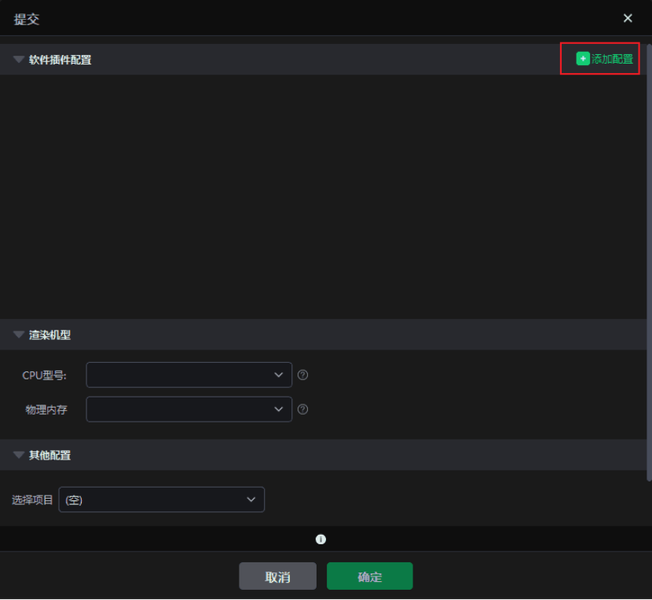The height and width of the screenshot is (600, 652).
Task: Click the green plus 添加配置 icon
Action: pos(583,59)
